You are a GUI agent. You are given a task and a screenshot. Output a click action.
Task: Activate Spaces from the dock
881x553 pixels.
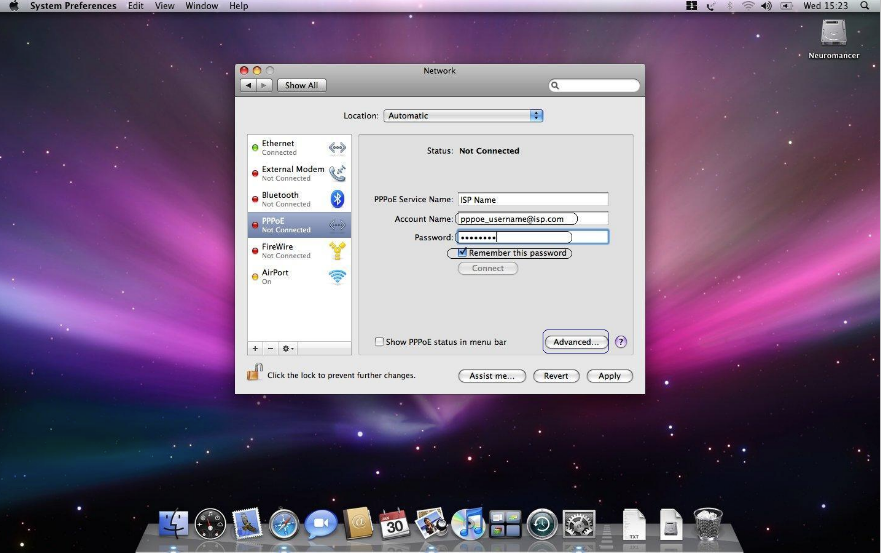505,524
